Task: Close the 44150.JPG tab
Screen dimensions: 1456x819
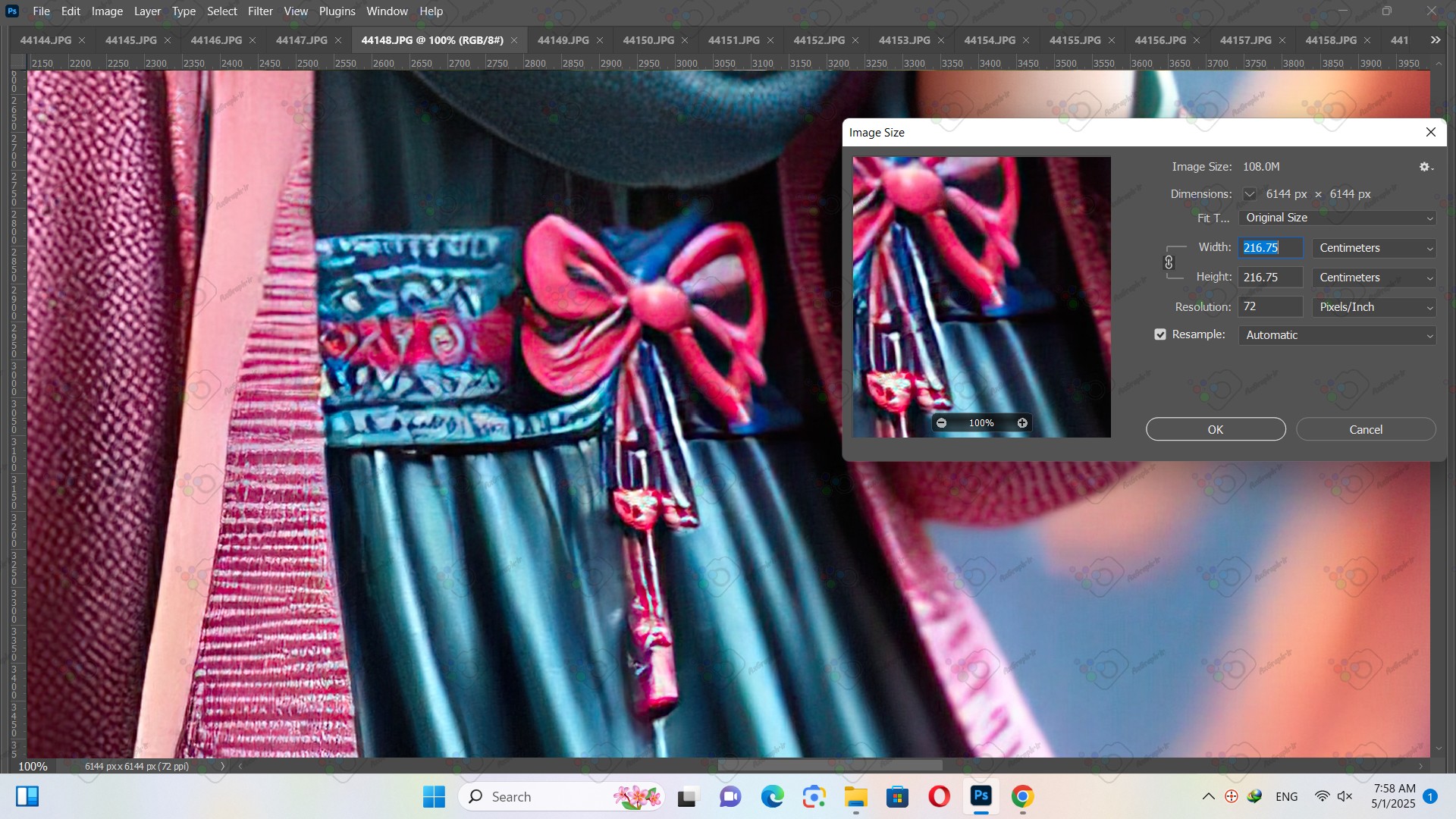Action: (685, 40)
